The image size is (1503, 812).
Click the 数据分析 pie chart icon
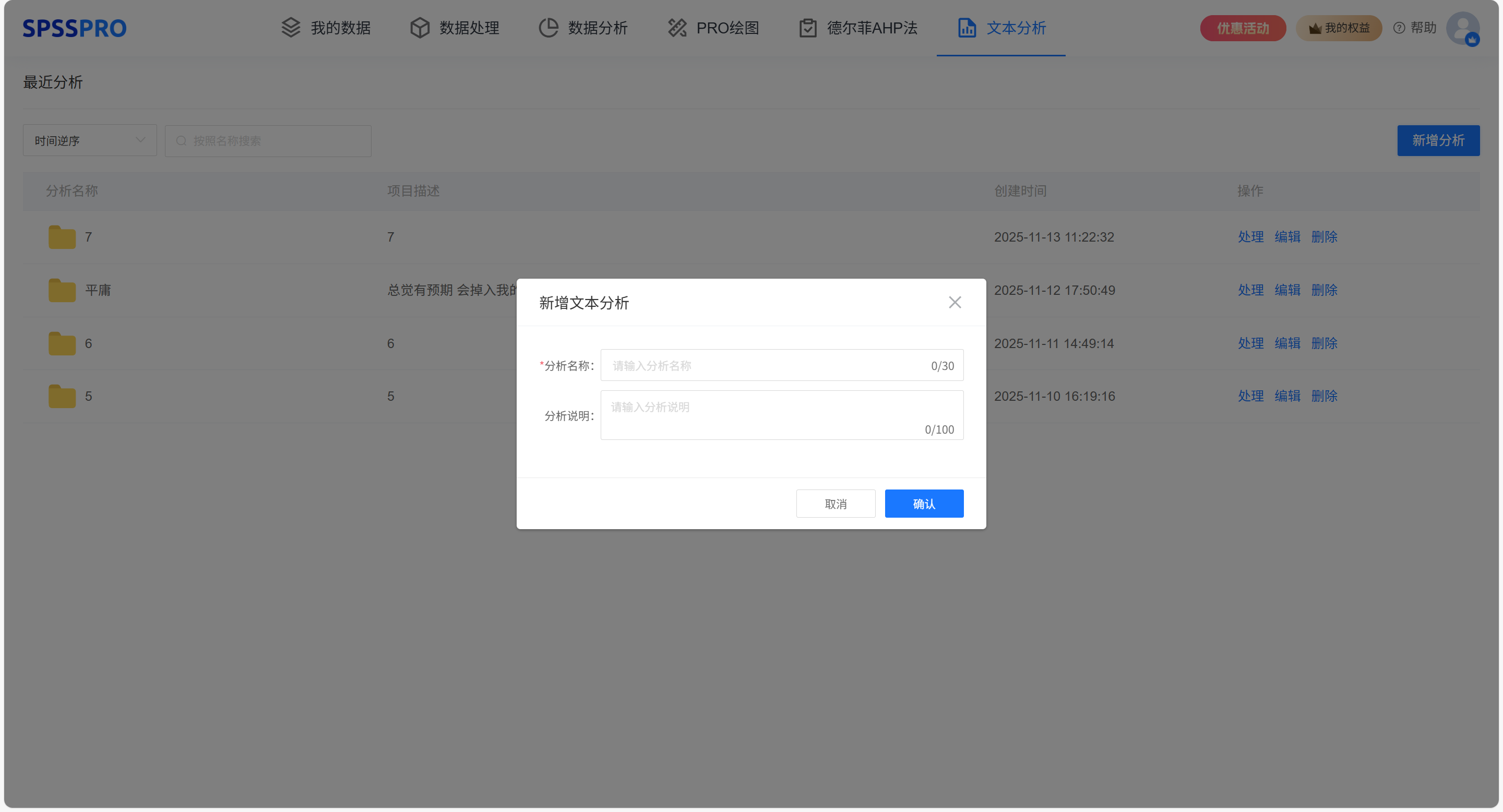point(548,28)
